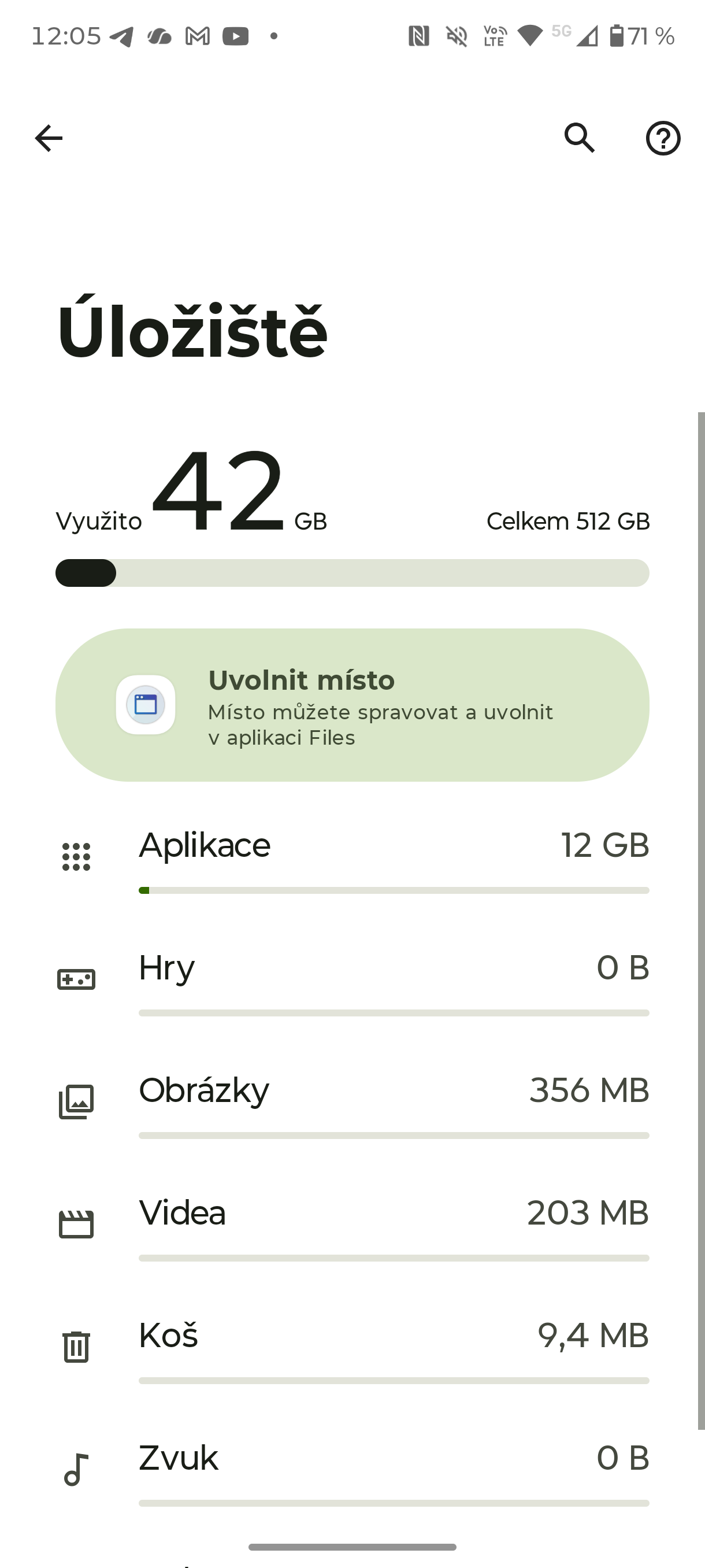Tap the Videa clapperboard icon
705x1568 pixels.
(x=76, y=1224)
